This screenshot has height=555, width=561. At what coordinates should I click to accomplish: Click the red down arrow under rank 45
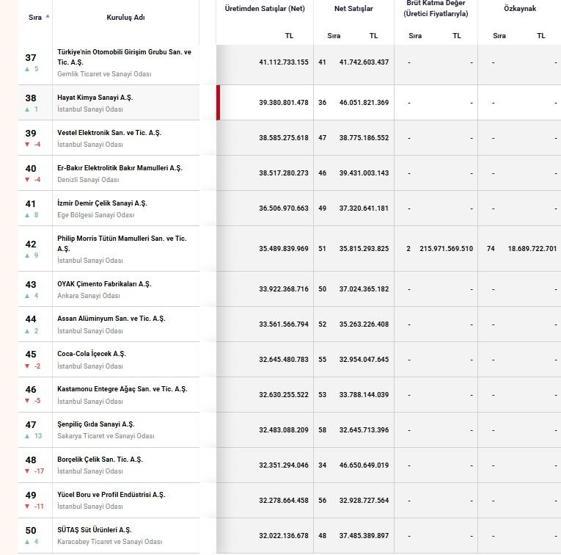(27, 366)
